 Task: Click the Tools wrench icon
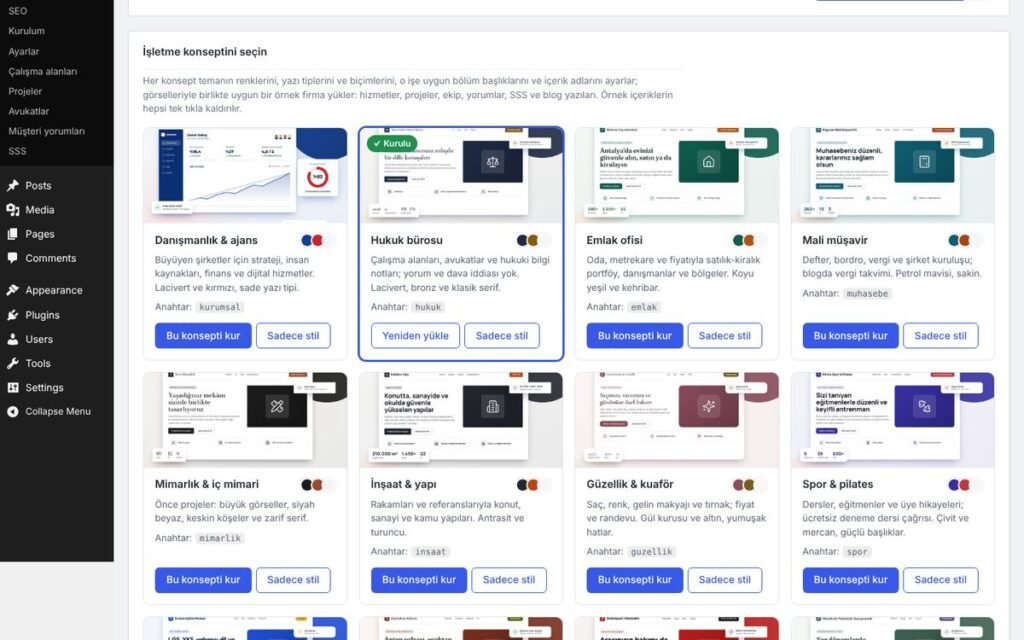12,363
